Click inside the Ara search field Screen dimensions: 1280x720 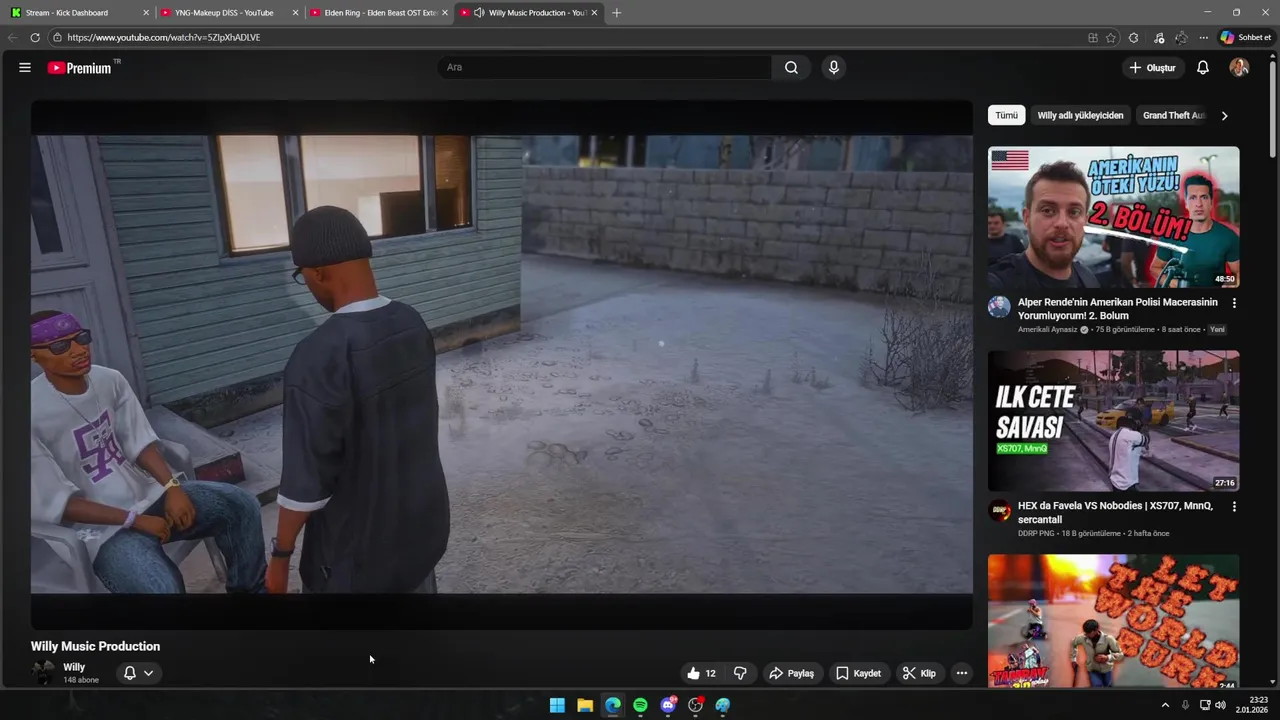click(x=604, y=68)
